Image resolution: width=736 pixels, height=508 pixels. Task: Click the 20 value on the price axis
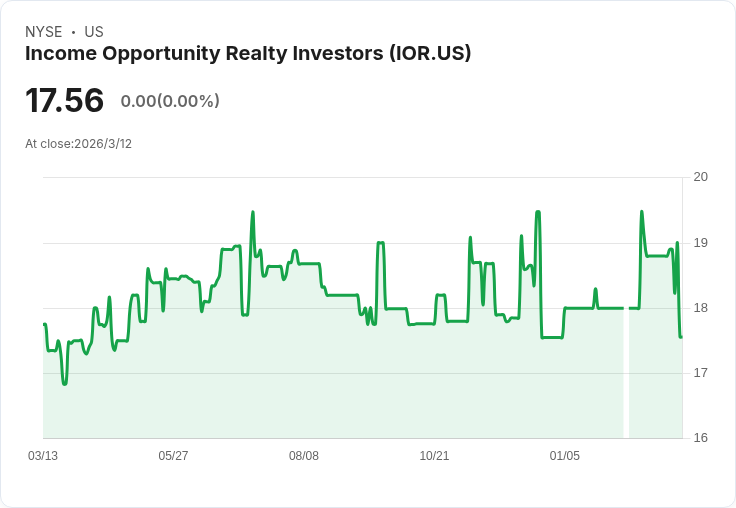[701, 177]
